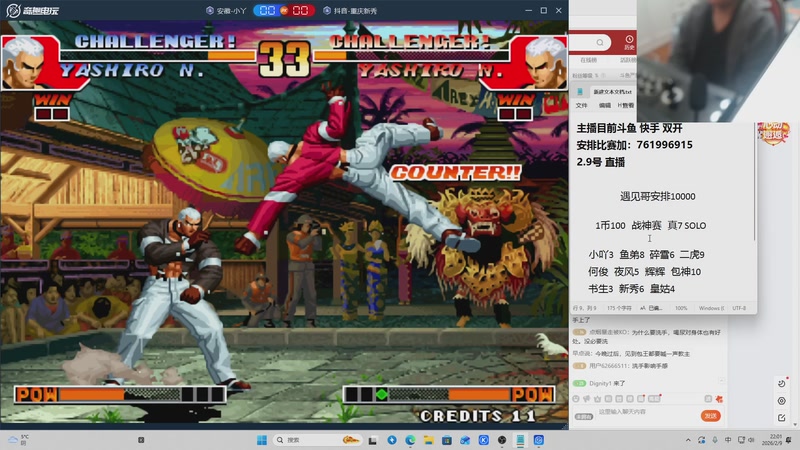Image resolution: width=800 pixels, height=450 pixels.
Task: Click the crown icon in chat toolbar
Action: click(597, 399)
